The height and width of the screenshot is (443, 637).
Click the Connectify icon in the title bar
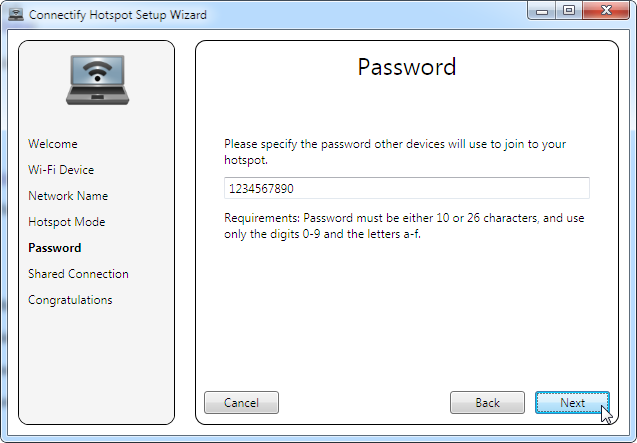click(16, 15)
